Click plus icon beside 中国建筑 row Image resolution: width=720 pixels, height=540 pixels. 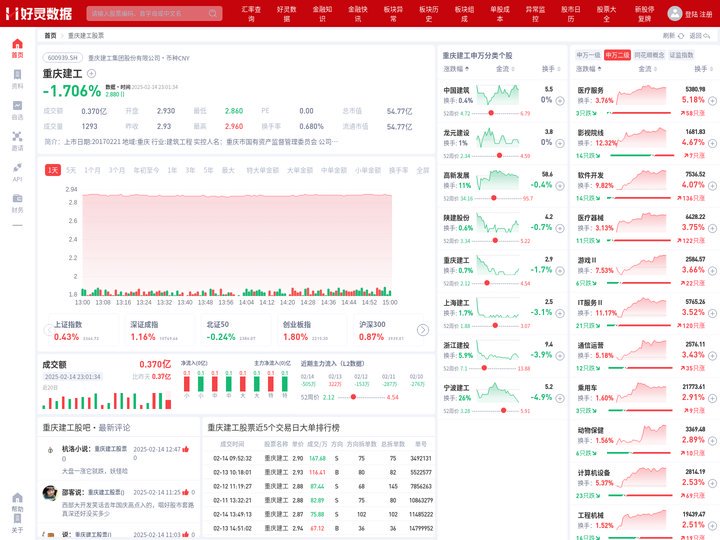(560, 101)
